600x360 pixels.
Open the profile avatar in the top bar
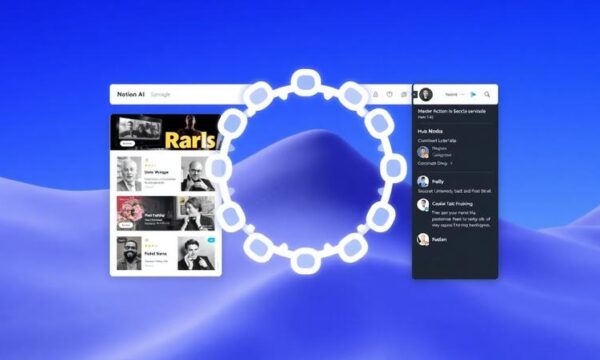(x=426, y=94)
